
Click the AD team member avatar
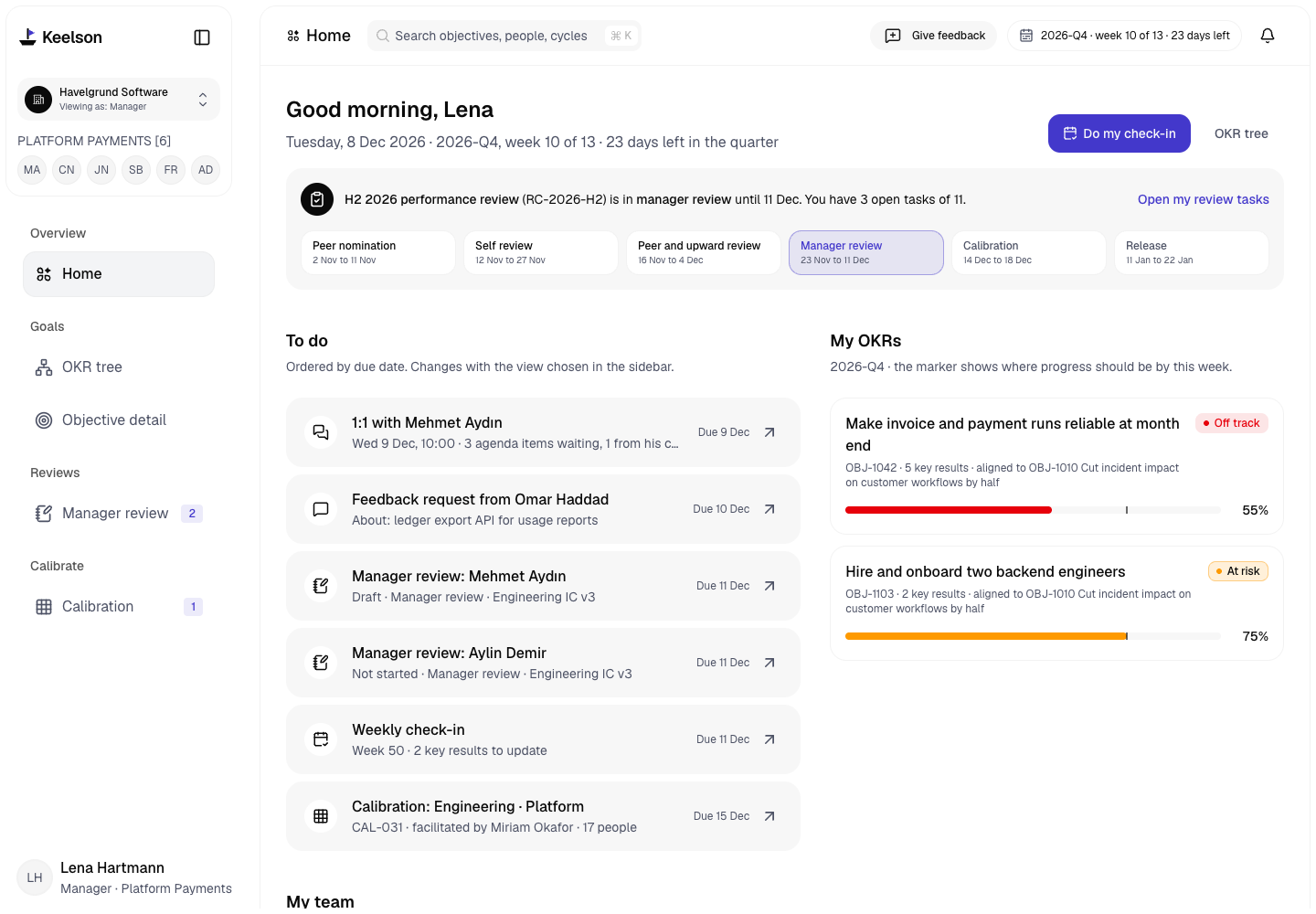(206, 170)
